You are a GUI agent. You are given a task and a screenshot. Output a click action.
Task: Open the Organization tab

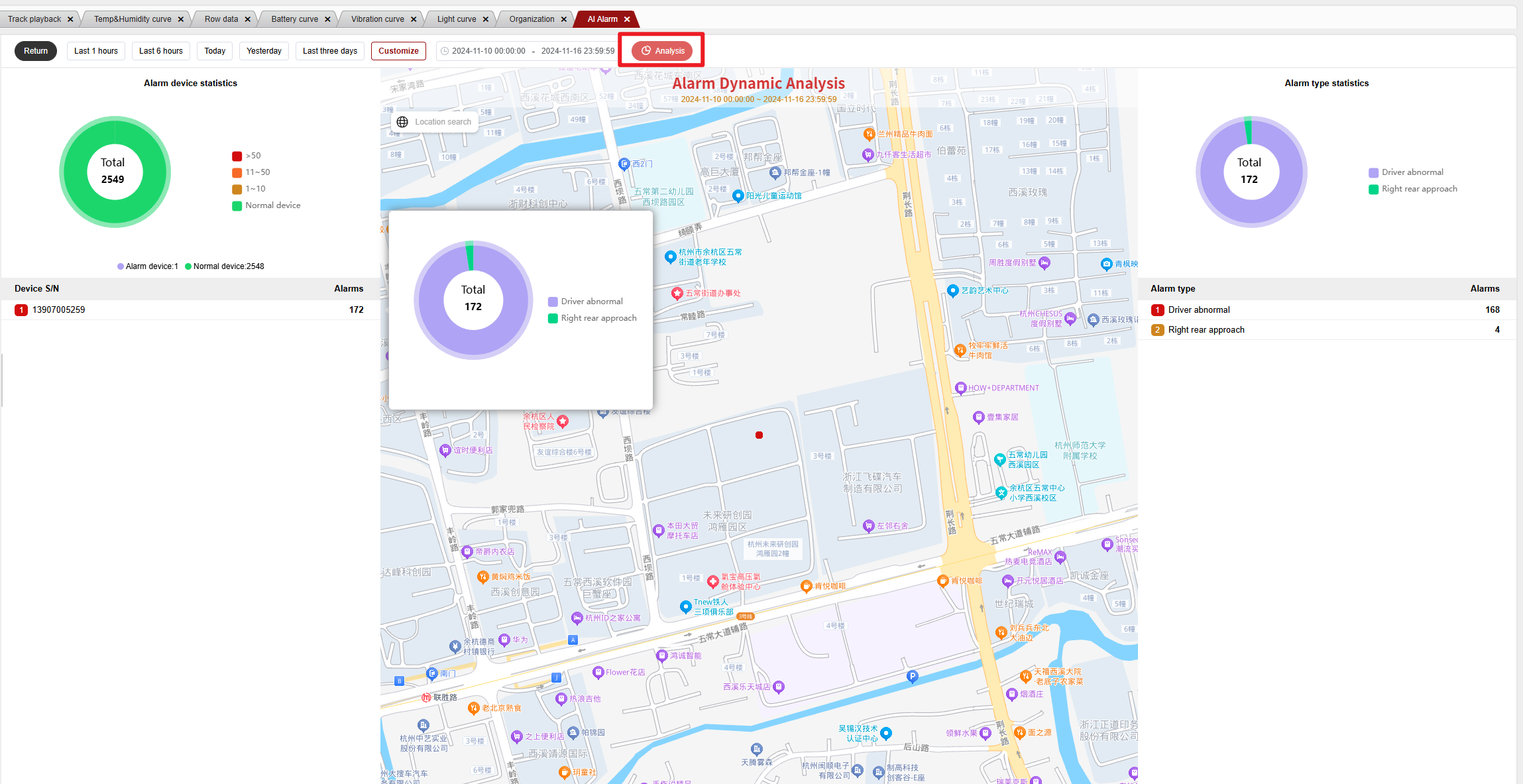[532, 19]
